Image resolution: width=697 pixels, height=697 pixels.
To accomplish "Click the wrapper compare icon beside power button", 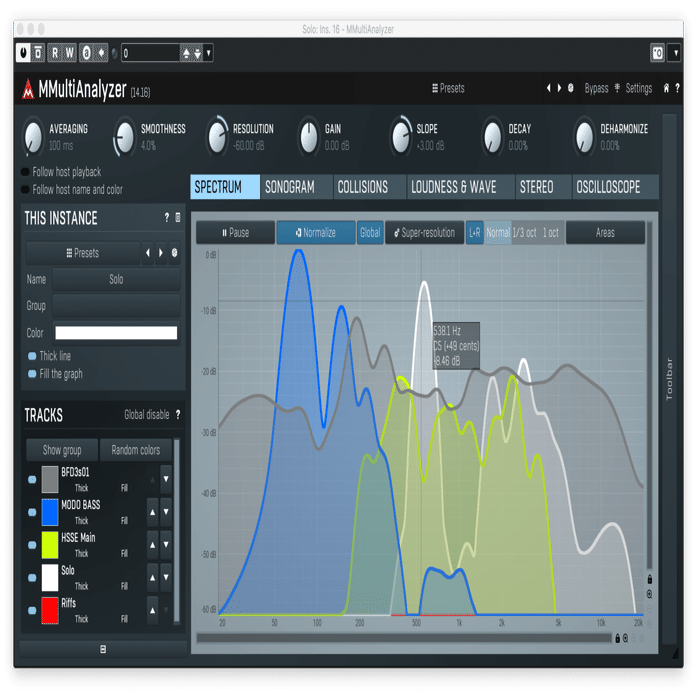I will (x=38, y=53).
